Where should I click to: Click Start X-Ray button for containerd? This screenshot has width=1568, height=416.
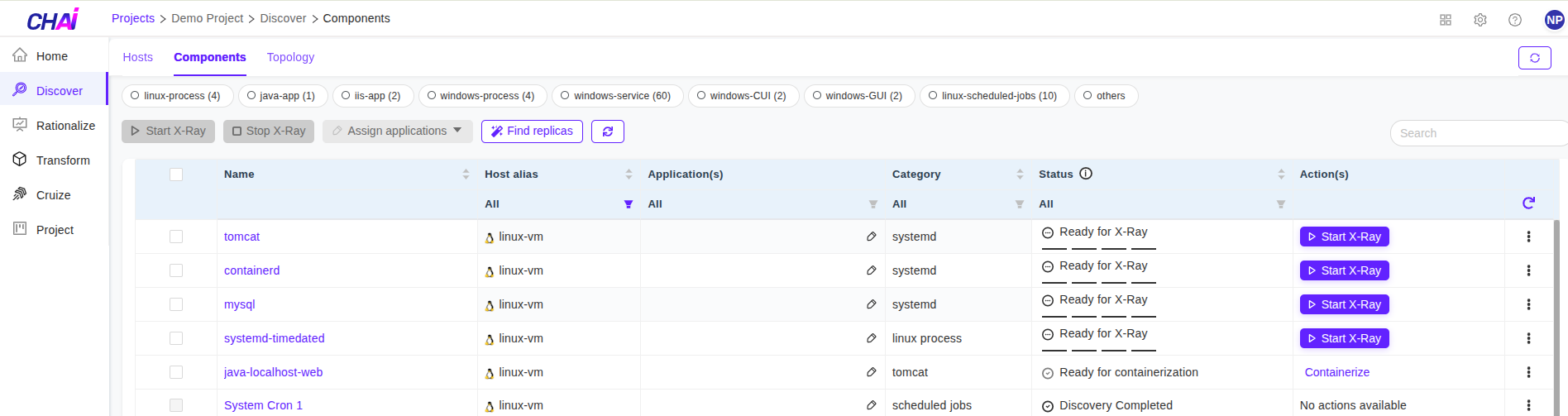point(1344,270)
